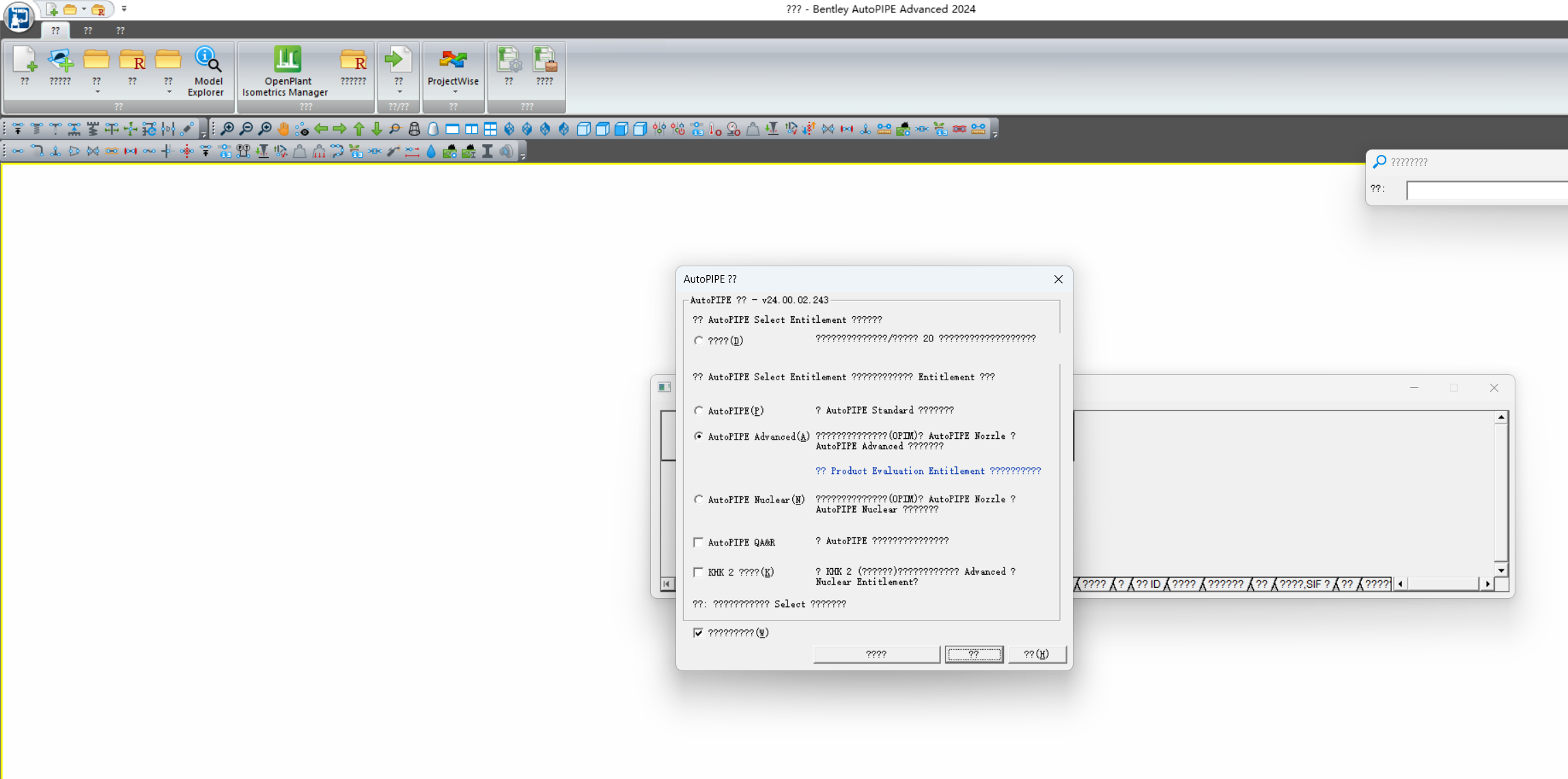Click grid window's vertical scrollbar up arrow
1568x779 pixels.
[1501, 417]
